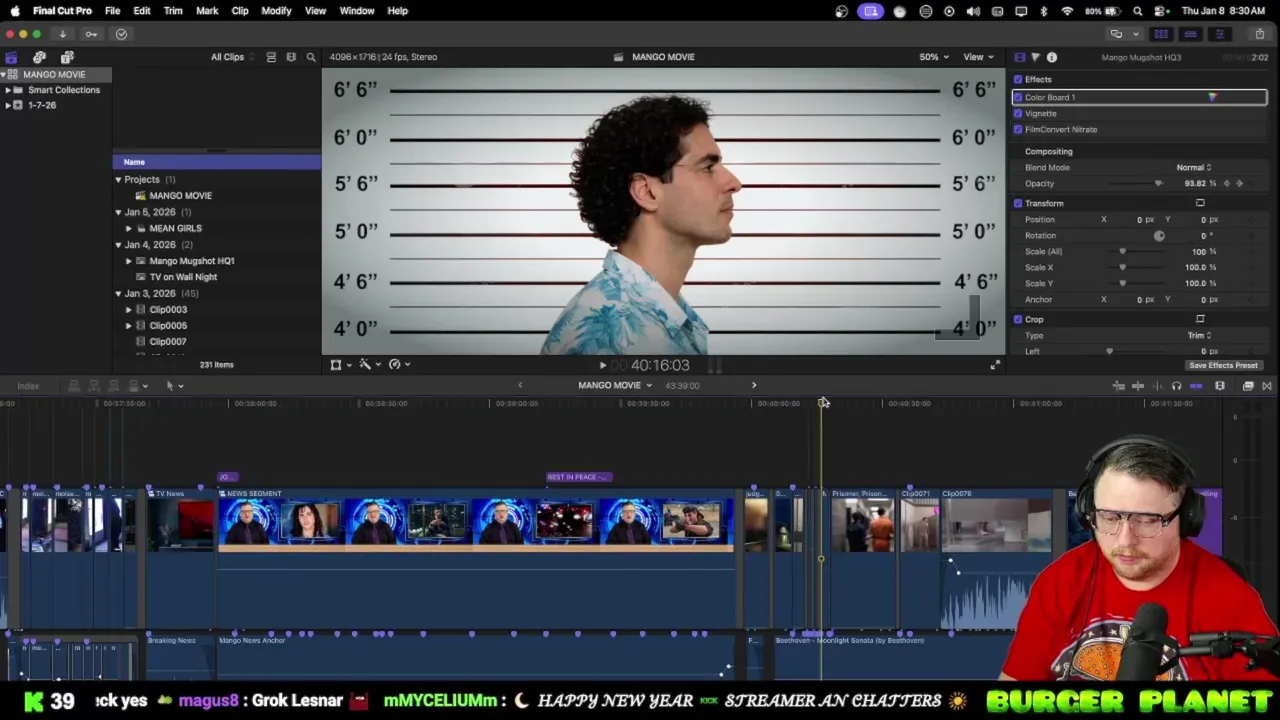Toggle the Transform checkbox
This screenshot has height=720, width=1280.
(1018, 203)
